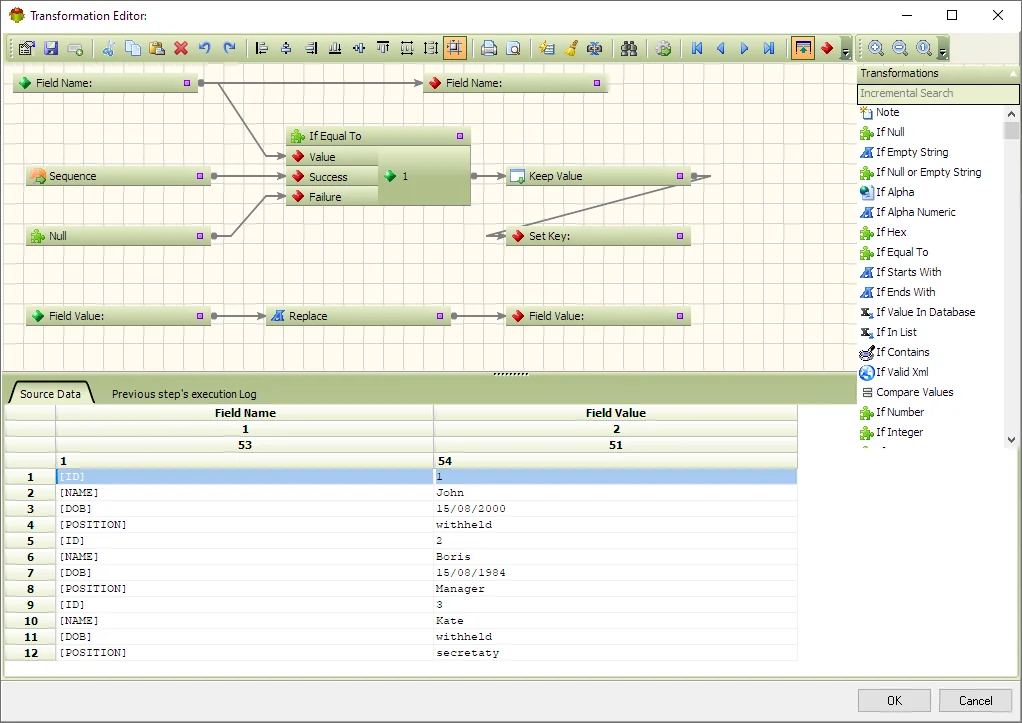Viewport: 1022px width, 723px height.
Task: Go to first record arrow icon
Action: click(697, 48)
